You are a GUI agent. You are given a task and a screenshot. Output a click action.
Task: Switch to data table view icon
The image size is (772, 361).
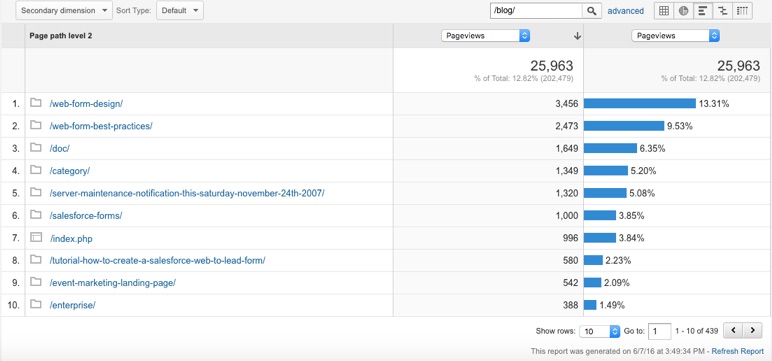664,11
